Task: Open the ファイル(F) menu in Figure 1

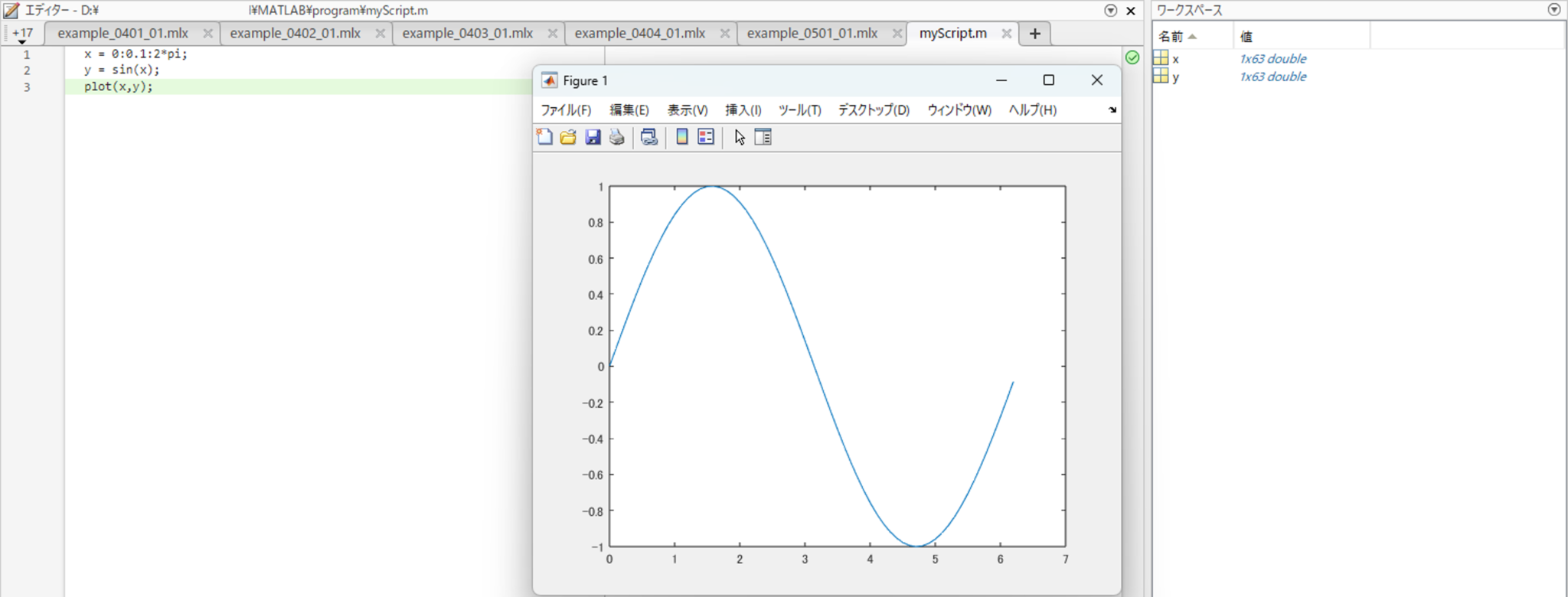Action: pyautogui.click(x=566, y=110)
